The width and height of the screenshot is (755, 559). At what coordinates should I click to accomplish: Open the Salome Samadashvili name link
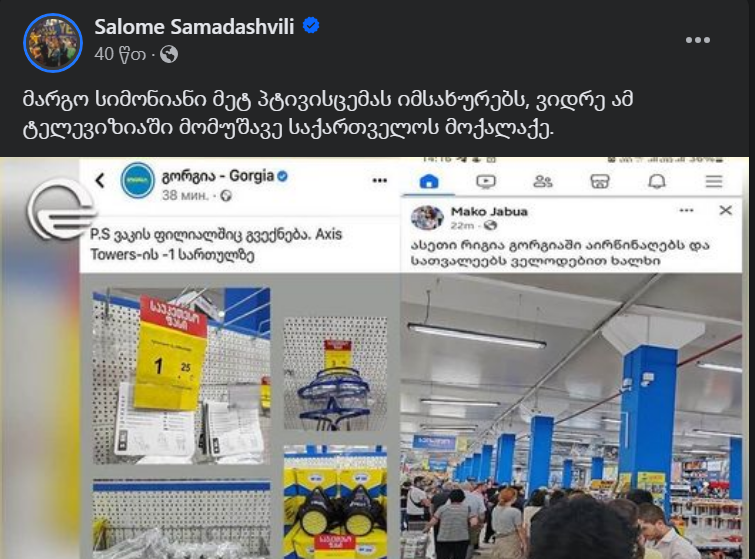click(194, 26)
